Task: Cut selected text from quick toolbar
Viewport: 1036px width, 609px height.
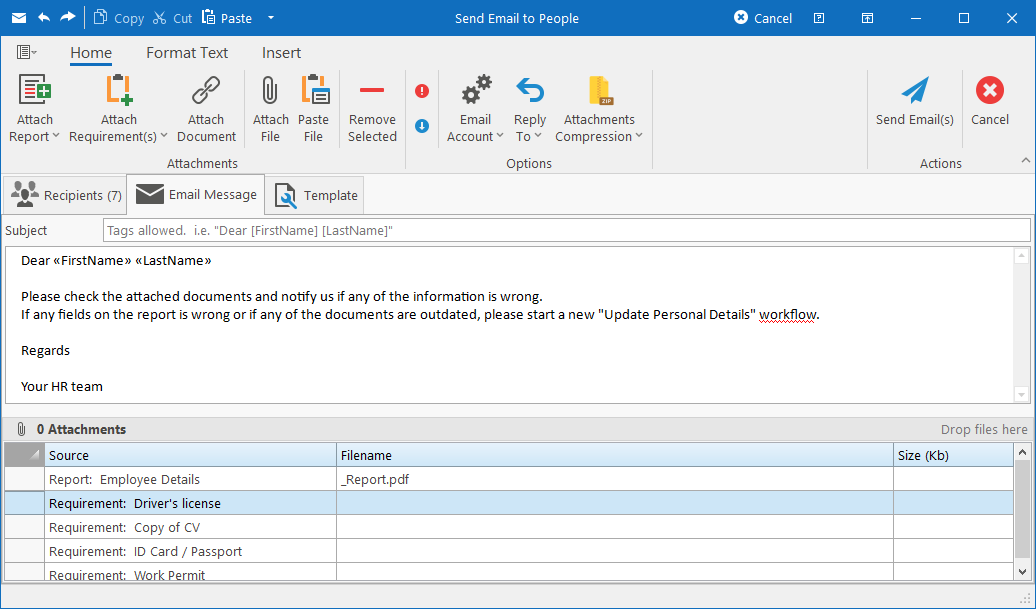Action: [172, 18]
